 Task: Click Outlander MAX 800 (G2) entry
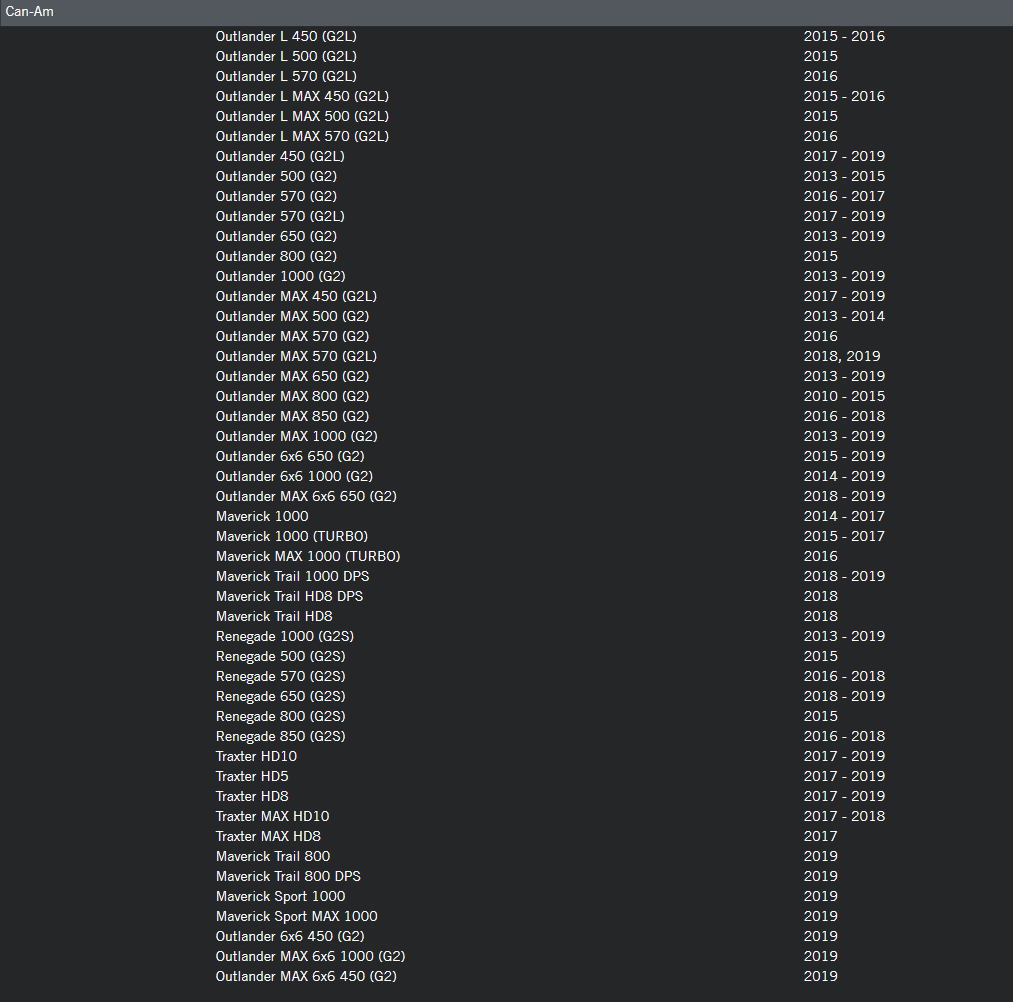coord(293,397)
